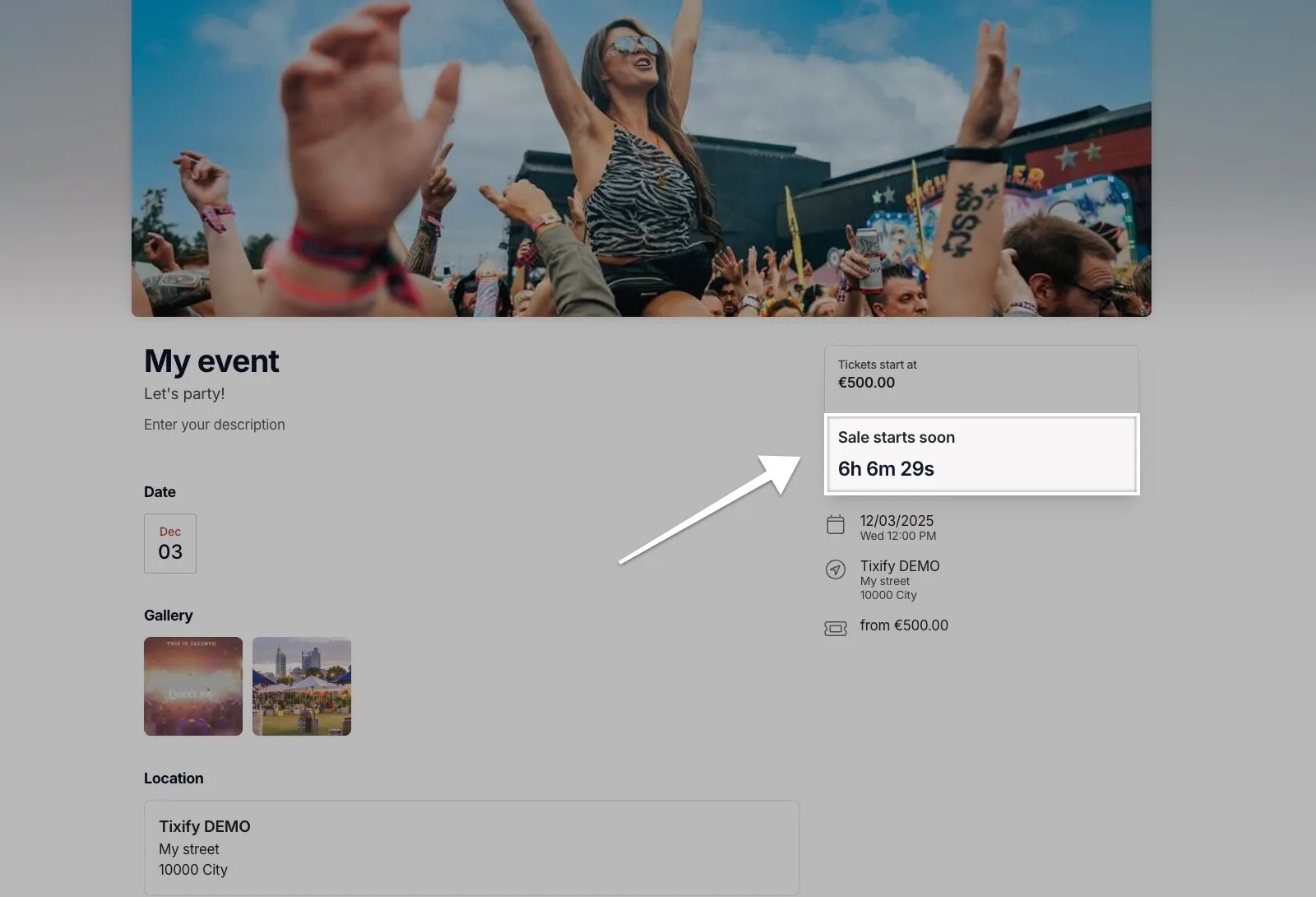Click the Tixify DEMO name in Location card
1316x897 pixels.
coord(205,827)
